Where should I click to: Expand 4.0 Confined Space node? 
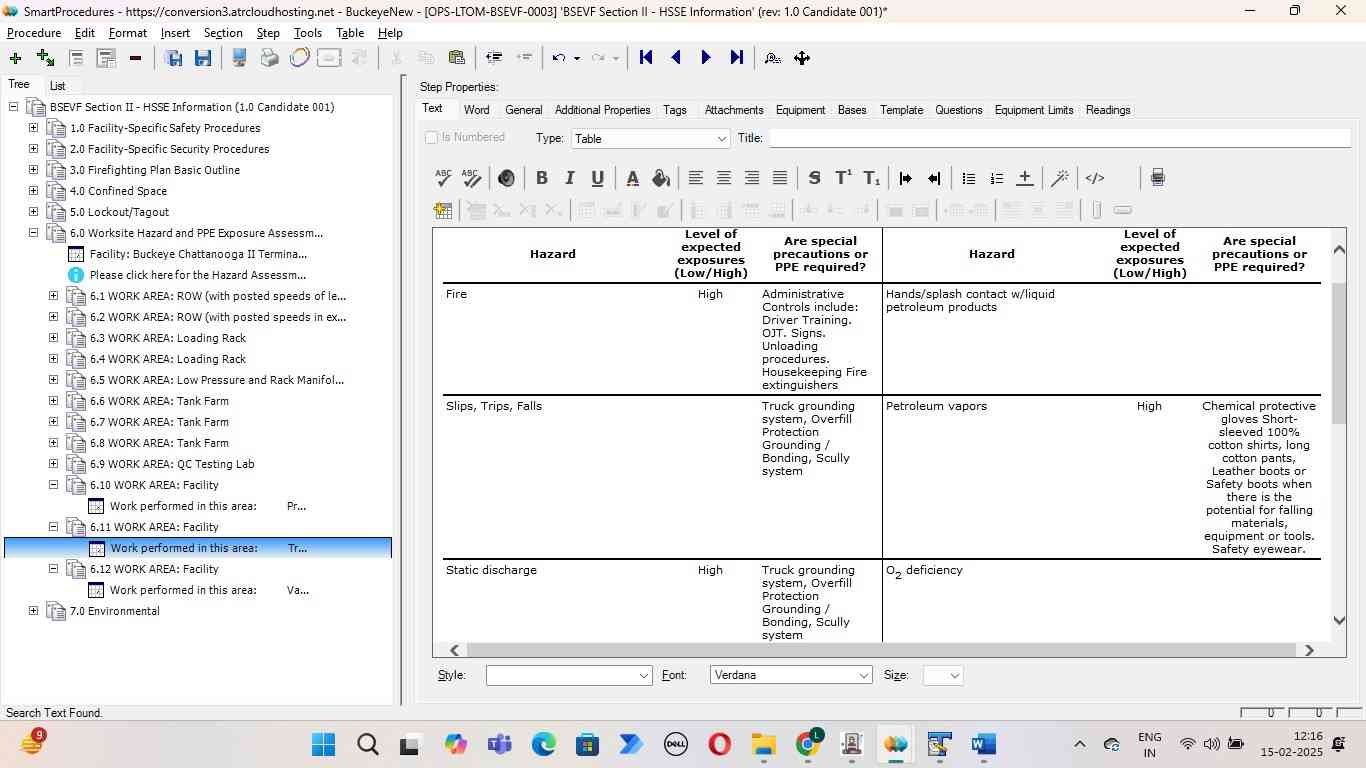pyautogui.click(x=33, y=191)
